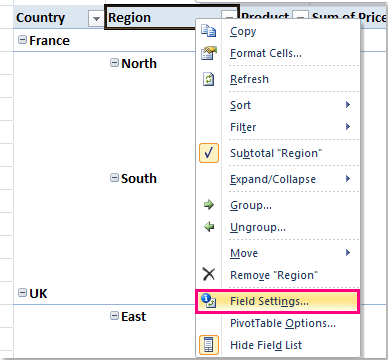
Task: Choose Remove "Region" menu entry
Action: pyautogui.click(x=278, y=275)
